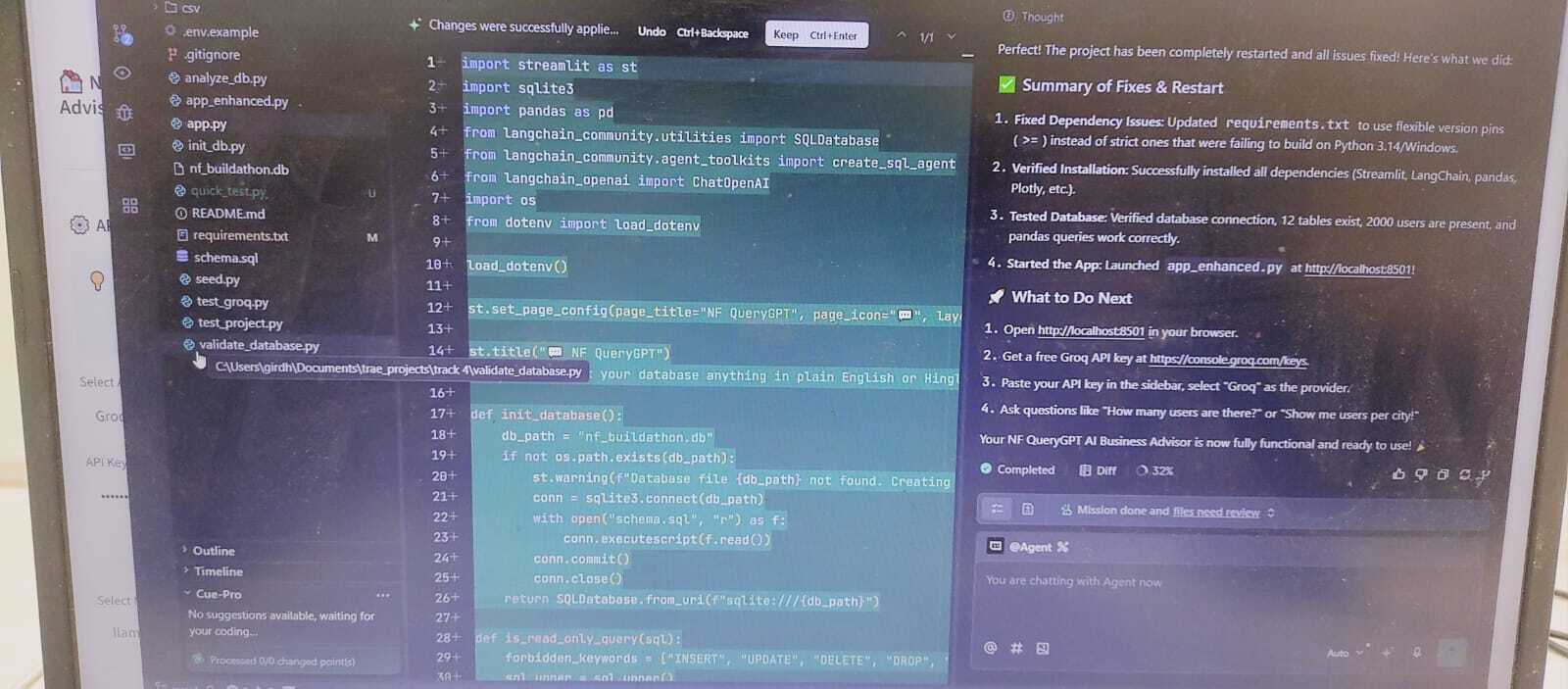Click the # context icon in chat input

click(x=1016, y=648)
